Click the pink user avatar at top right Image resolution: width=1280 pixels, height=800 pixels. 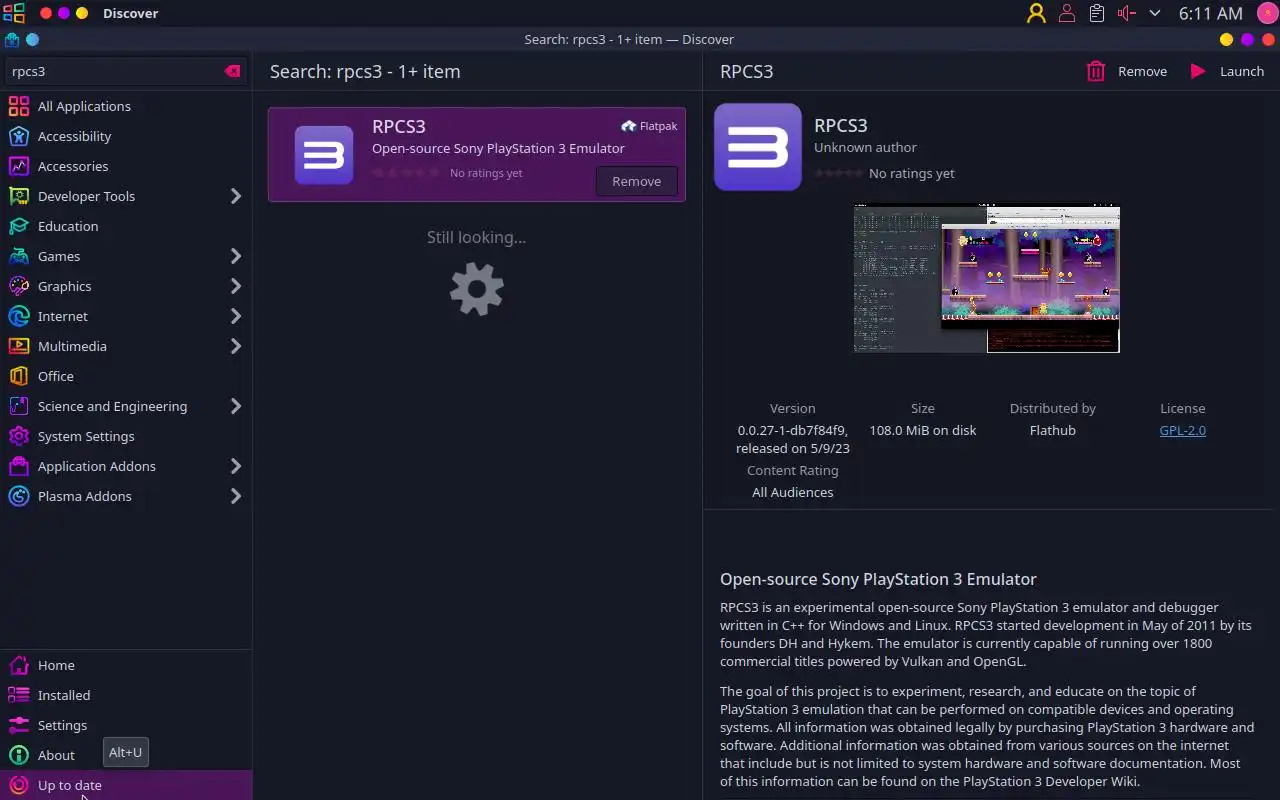[x=1266, y=13]
